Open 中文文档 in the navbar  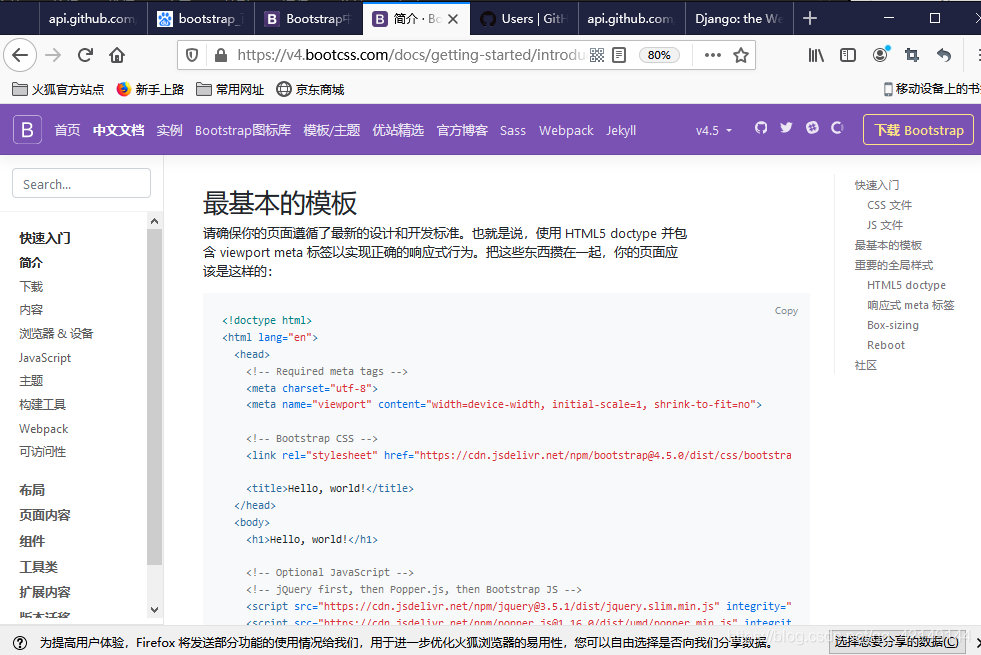[118, 130]
